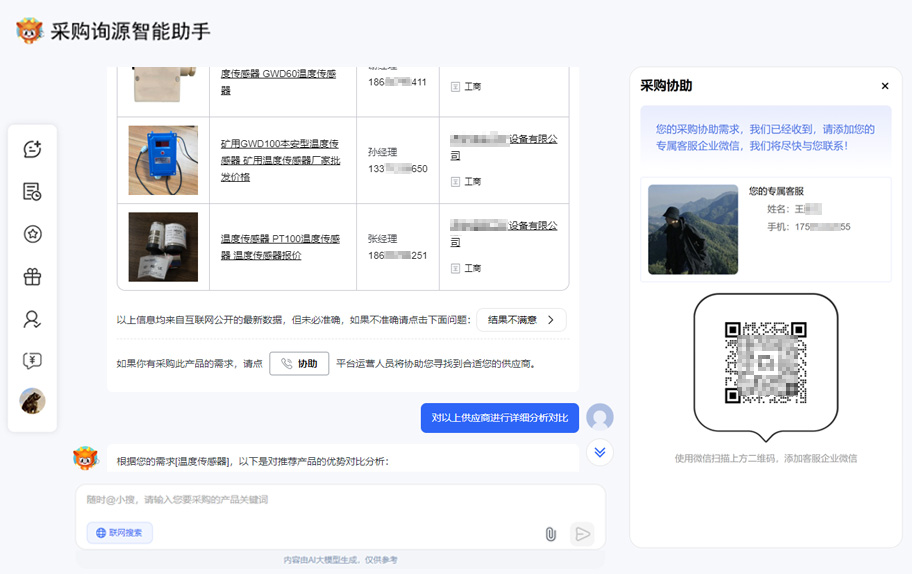Click the yuan quotation message icon
912x574 pixels.
(32, 361)
